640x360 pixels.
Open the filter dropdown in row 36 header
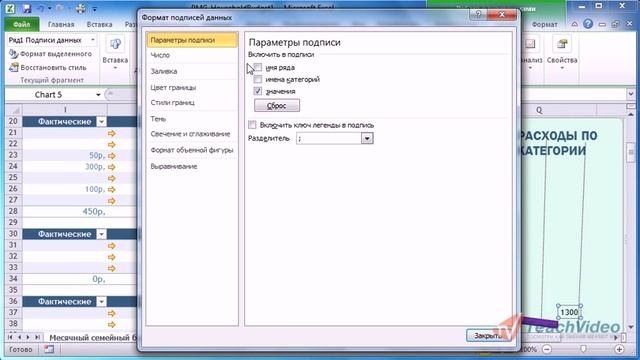tap(101, 302)
